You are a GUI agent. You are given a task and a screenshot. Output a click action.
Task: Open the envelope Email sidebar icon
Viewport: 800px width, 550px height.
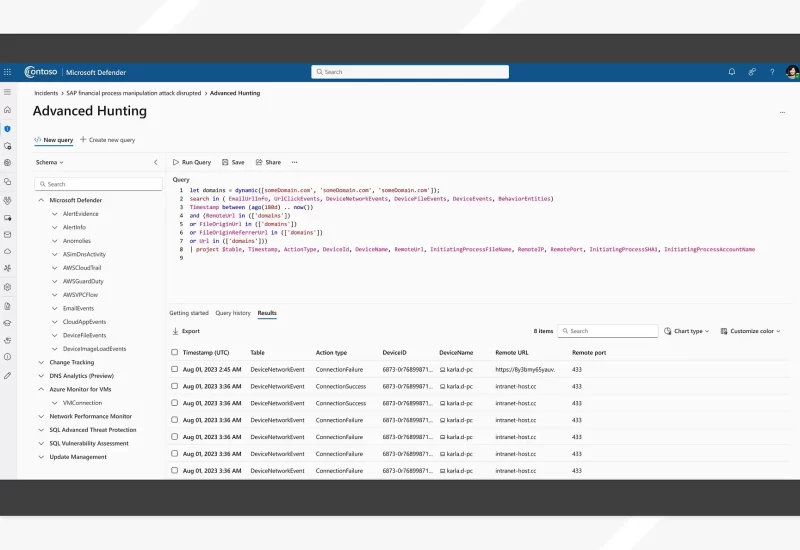(7, 235)
